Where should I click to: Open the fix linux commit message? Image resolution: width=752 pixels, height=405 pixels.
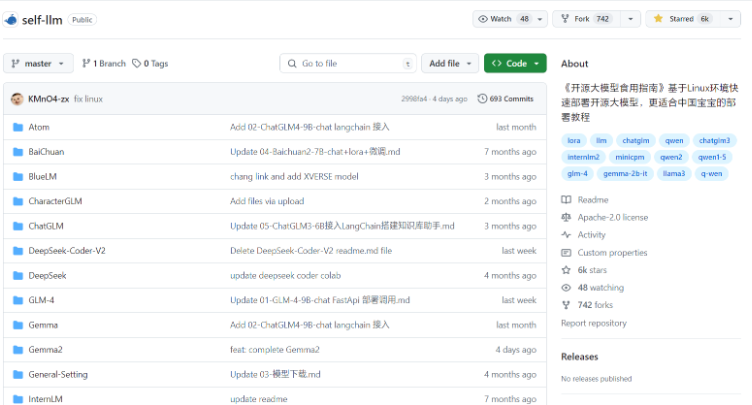[88, 99]
